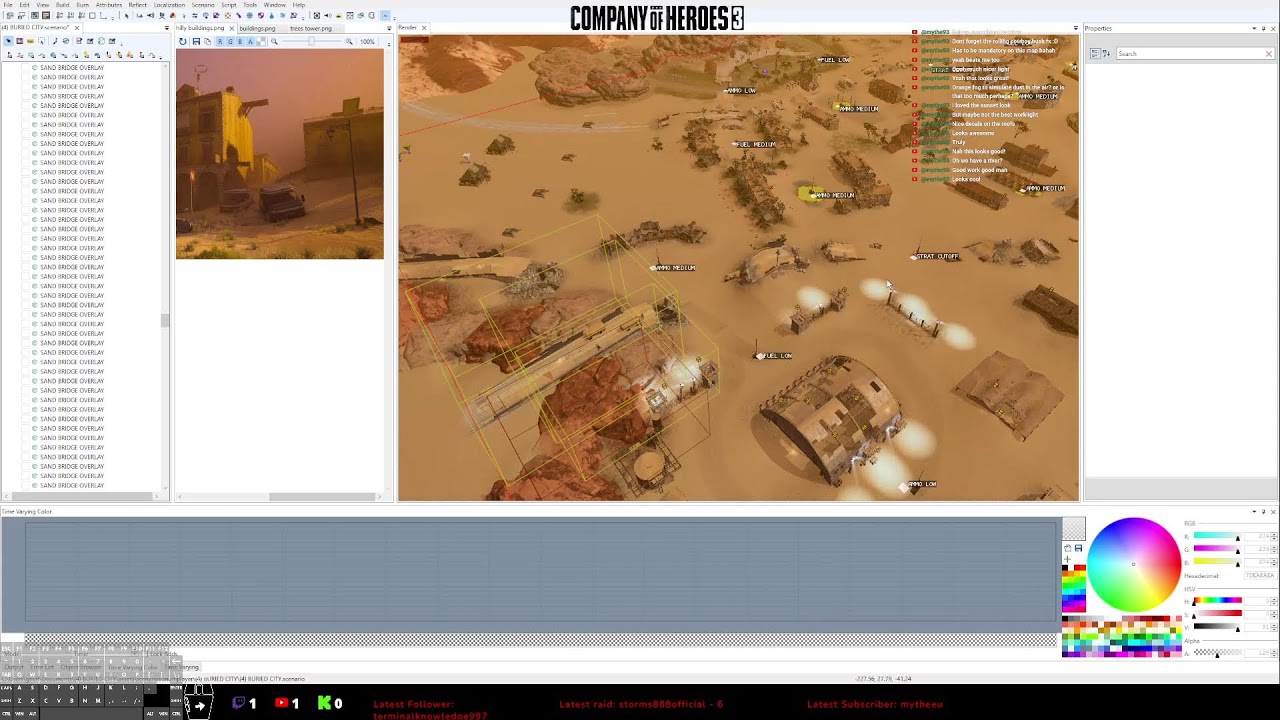The width and height of the screenshot is (1280, 720).
Task: Toggle the B channel in image viewer
Action: (240, 41)
